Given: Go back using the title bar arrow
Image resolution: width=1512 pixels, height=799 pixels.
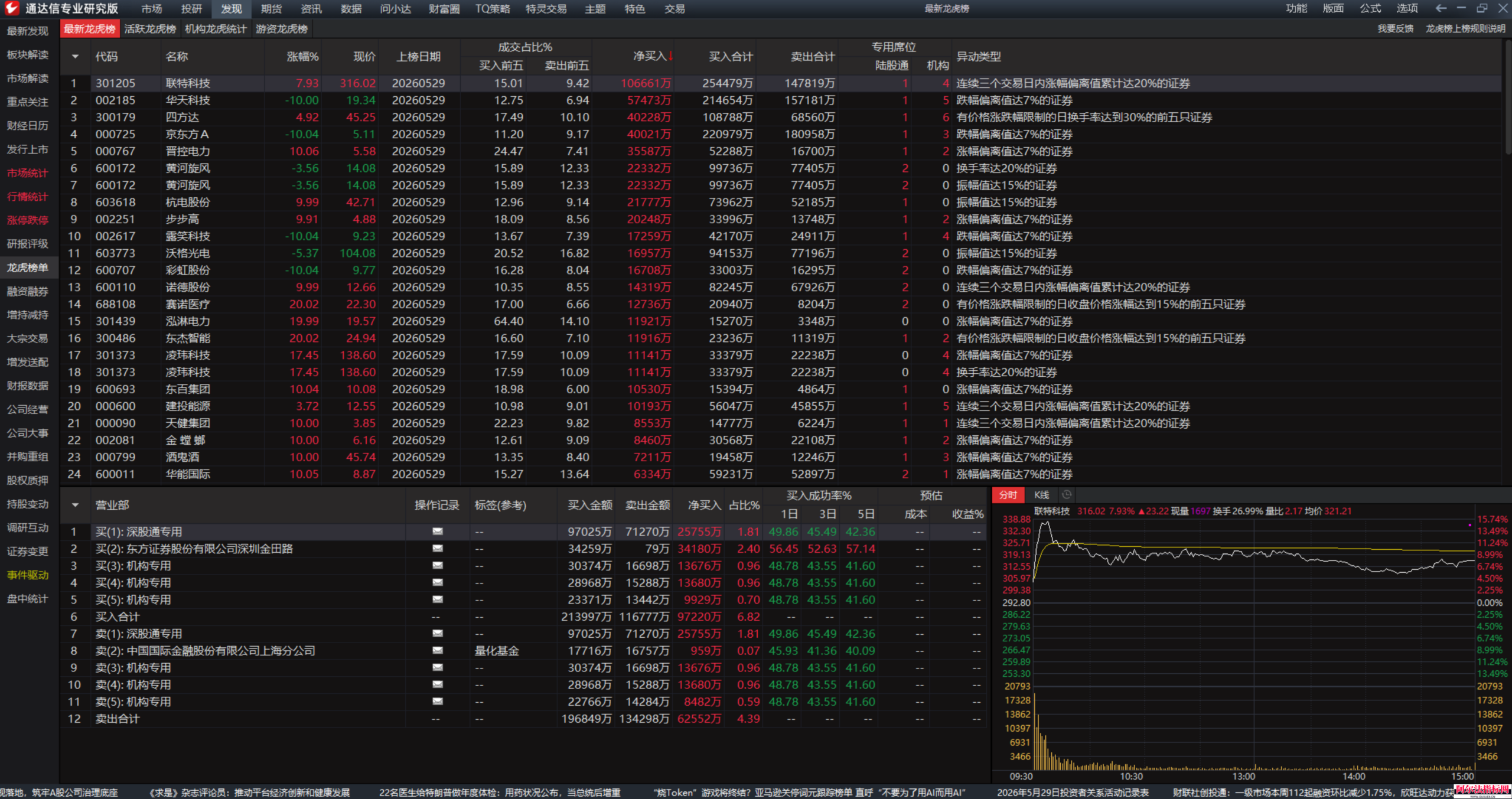Looking at the screenshot, I should point(1441,8).
